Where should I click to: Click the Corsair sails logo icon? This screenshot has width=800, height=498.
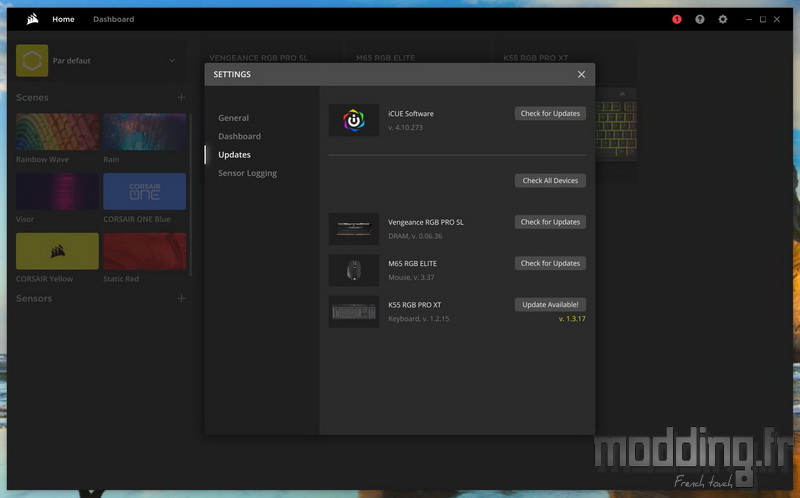click(33, 19)
